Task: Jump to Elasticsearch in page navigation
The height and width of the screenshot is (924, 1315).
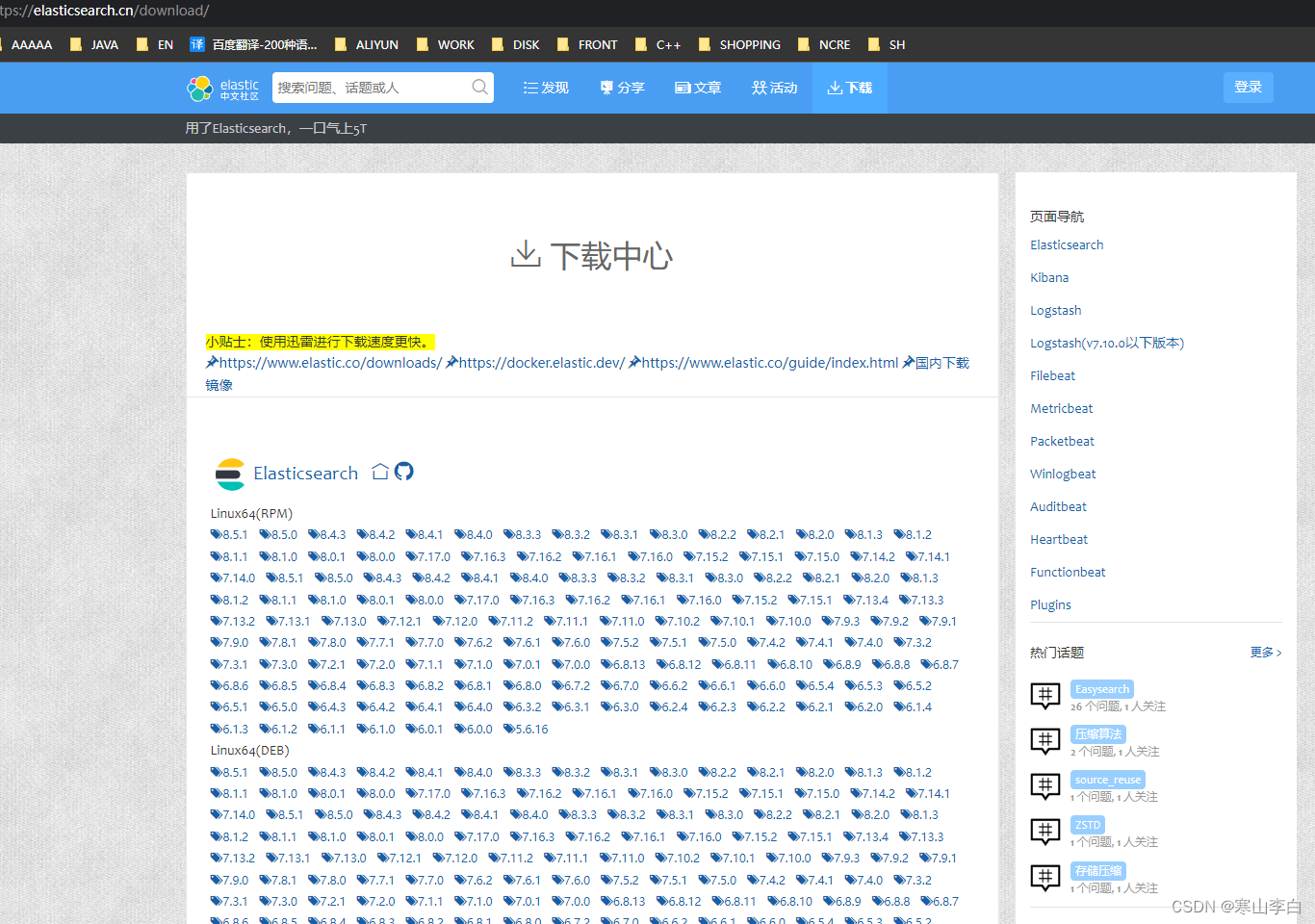Action: (1067, 244)
